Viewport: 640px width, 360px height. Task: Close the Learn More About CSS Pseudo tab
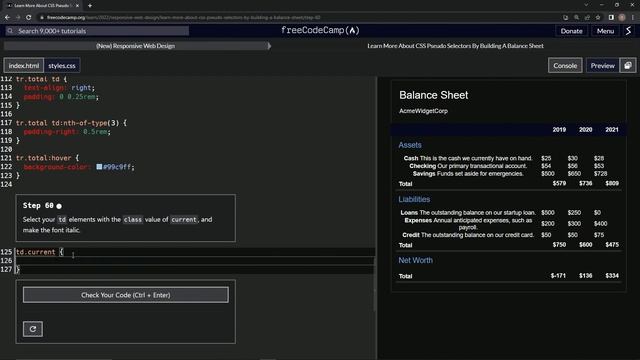77,6
